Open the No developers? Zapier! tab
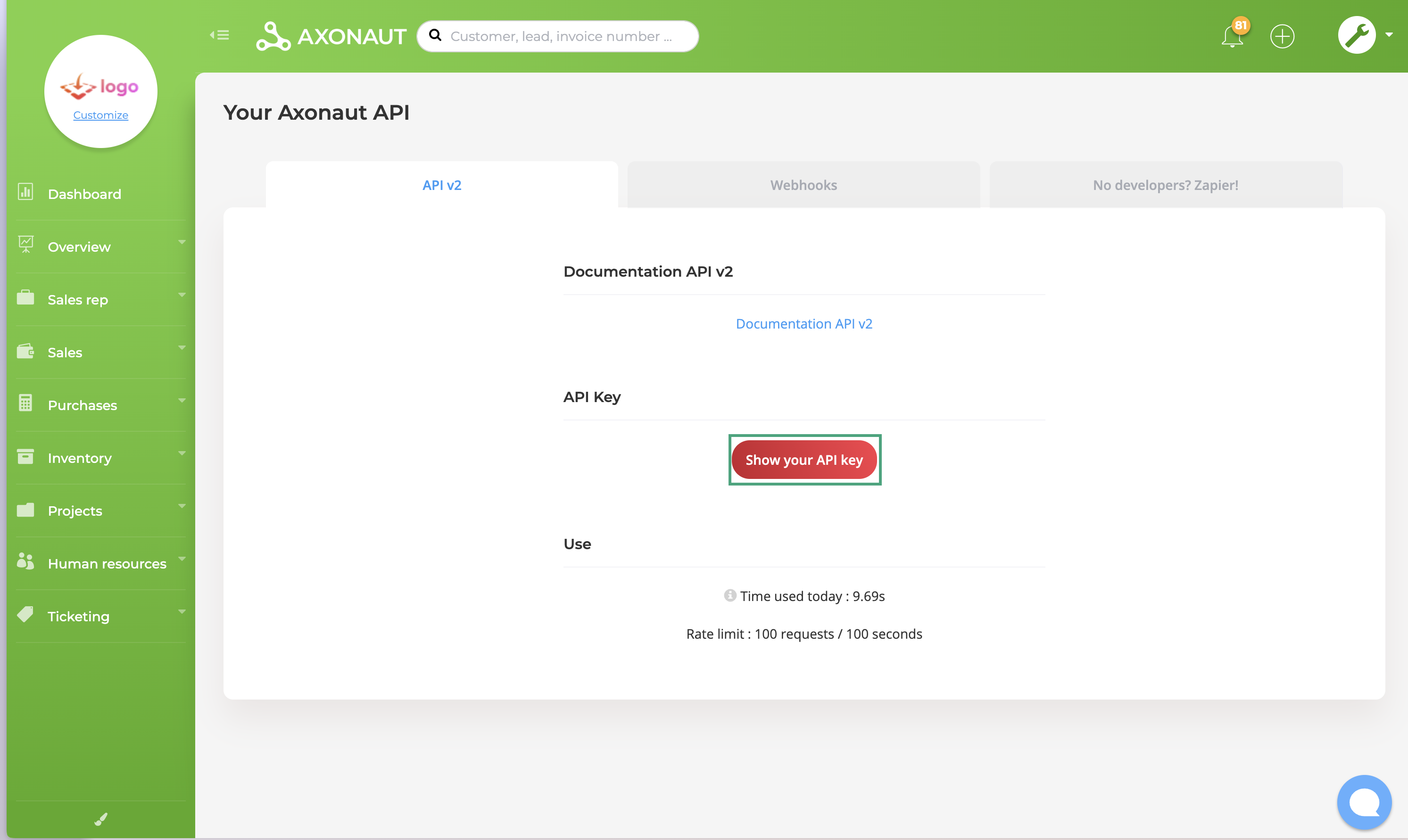This screenshot has height=840, width=1408. tap(1165, 185)
